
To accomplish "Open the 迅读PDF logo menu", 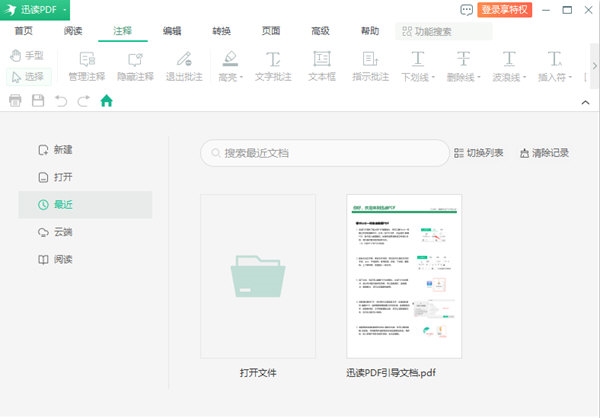I will click(35, 10).
